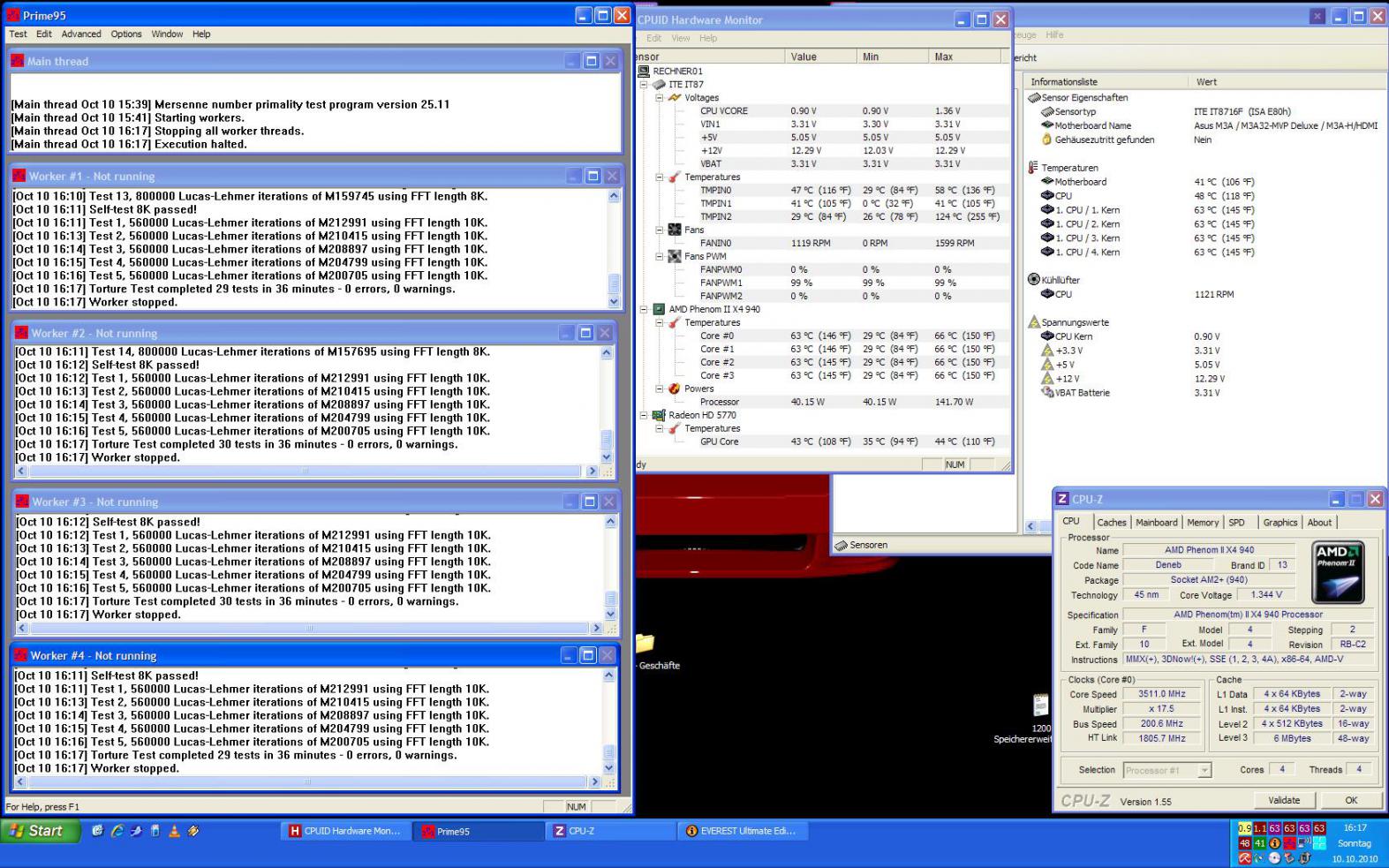Switch to the Mainboard tab in CPU-Z
This screenshot has height=868, width=1389.
coord(1156,522)
